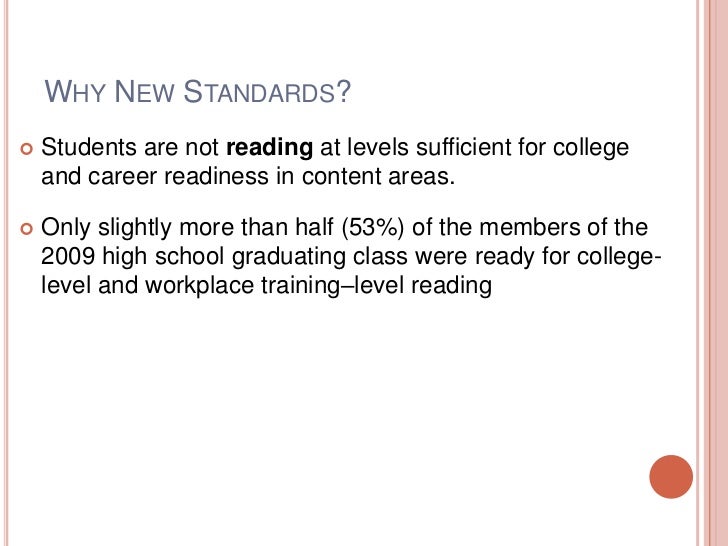Screen dimensions: 728x546
Task: Click the word Only starting second bullet
Action: (65, 228)
